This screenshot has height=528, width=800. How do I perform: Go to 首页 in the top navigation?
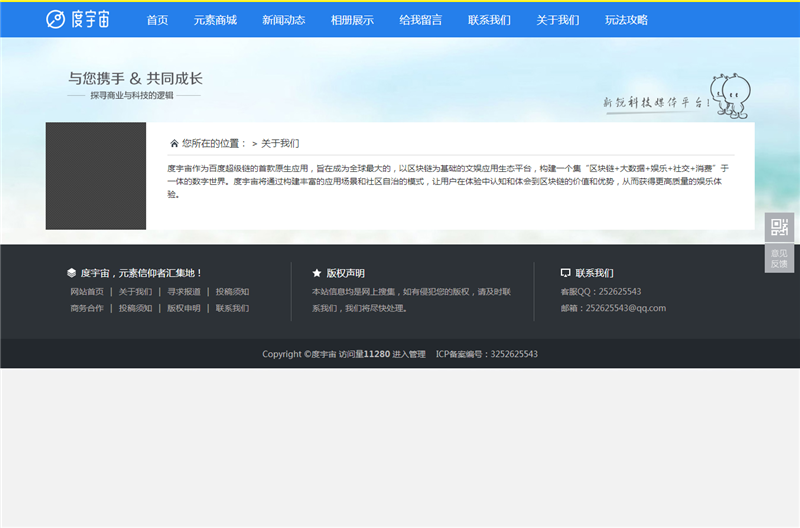coord(157,19)
